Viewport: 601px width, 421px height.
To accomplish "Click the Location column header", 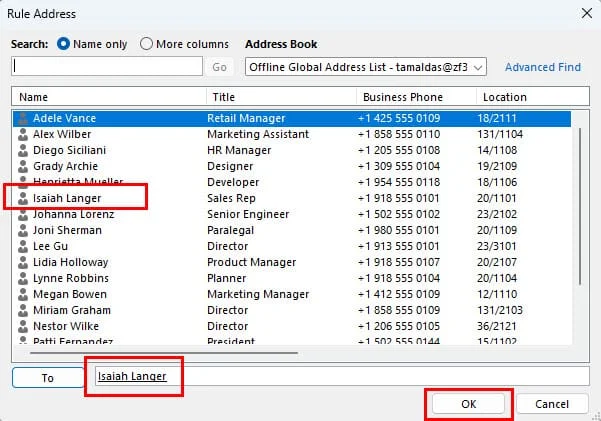I will (533, 97).
